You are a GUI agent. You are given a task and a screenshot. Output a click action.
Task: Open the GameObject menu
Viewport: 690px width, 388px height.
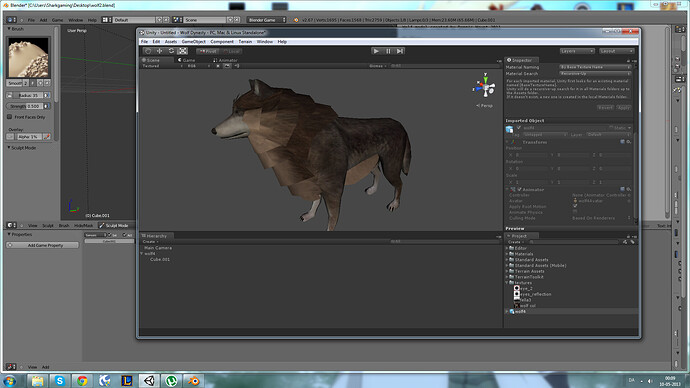(x=194, y=41)
